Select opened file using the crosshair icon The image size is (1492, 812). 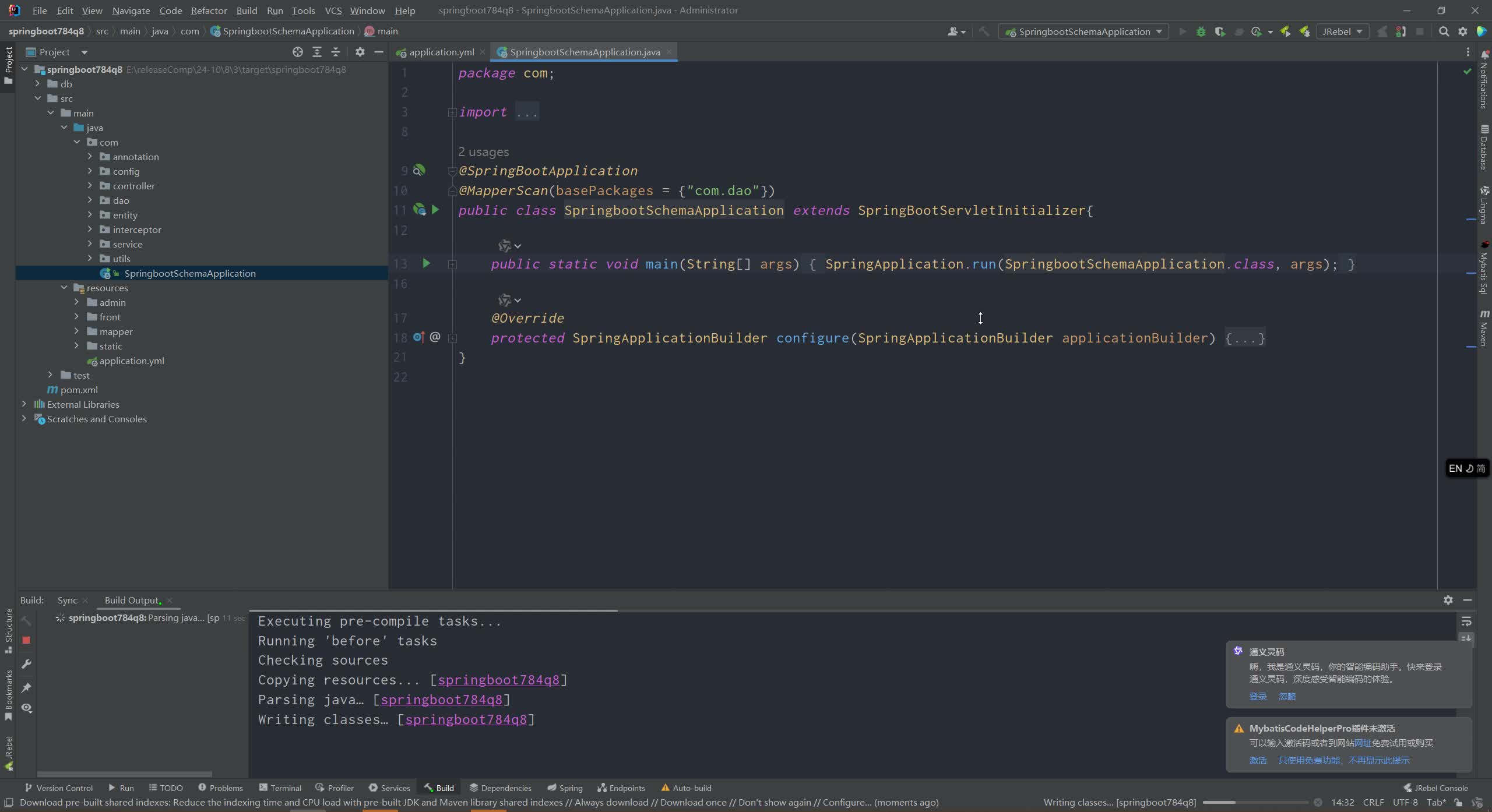[x=298, y=52]
